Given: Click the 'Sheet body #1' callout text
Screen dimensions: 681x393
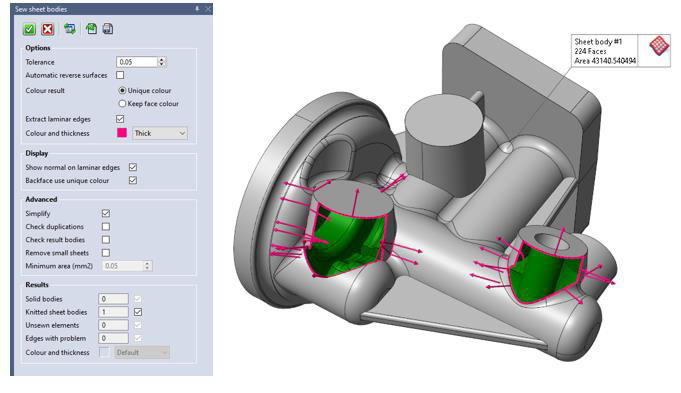Looking at the screenshot, I should click(x=598, y=42).
